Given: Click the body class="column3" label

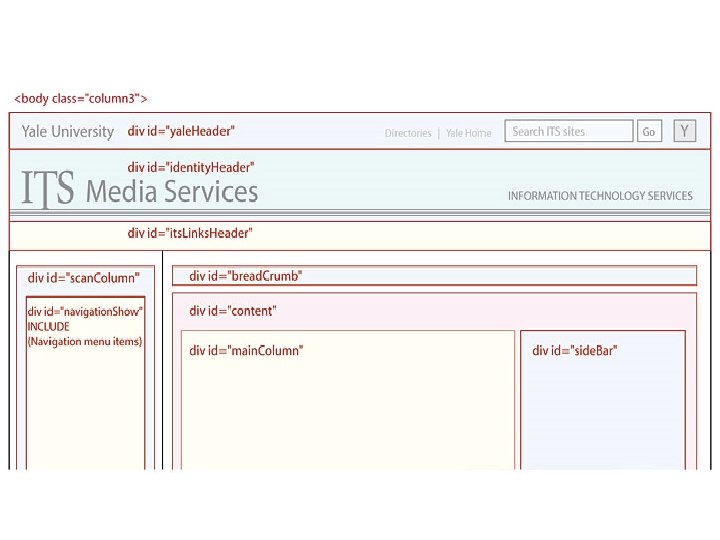Looking at the screenshot, I should [x=81, y=99].
